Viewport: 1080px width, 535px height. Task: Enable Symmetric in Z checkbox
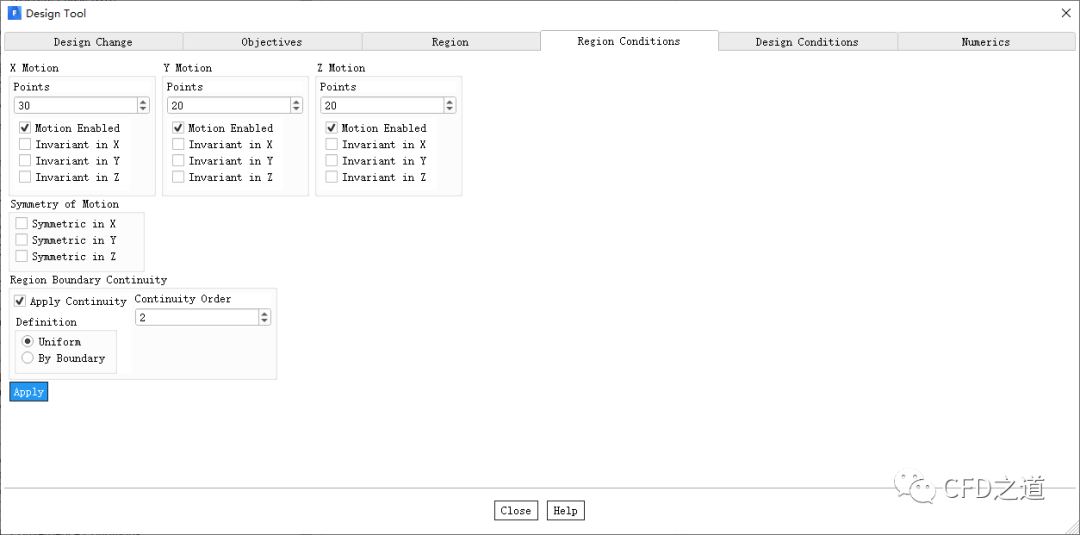21,256
